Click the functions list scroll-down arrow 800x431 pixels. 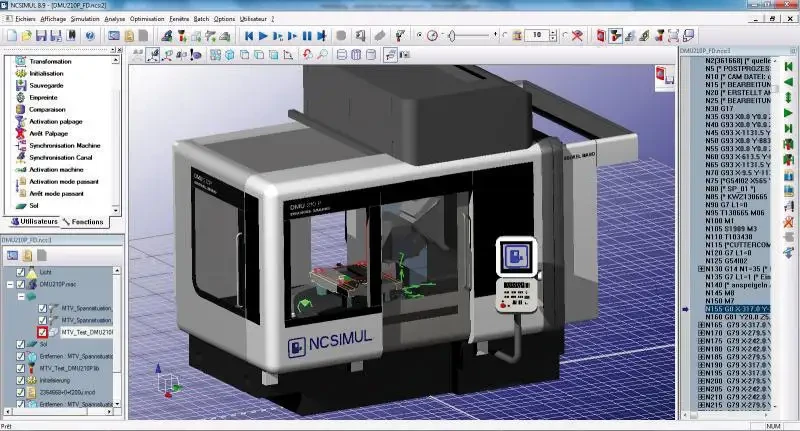point(116,210)
